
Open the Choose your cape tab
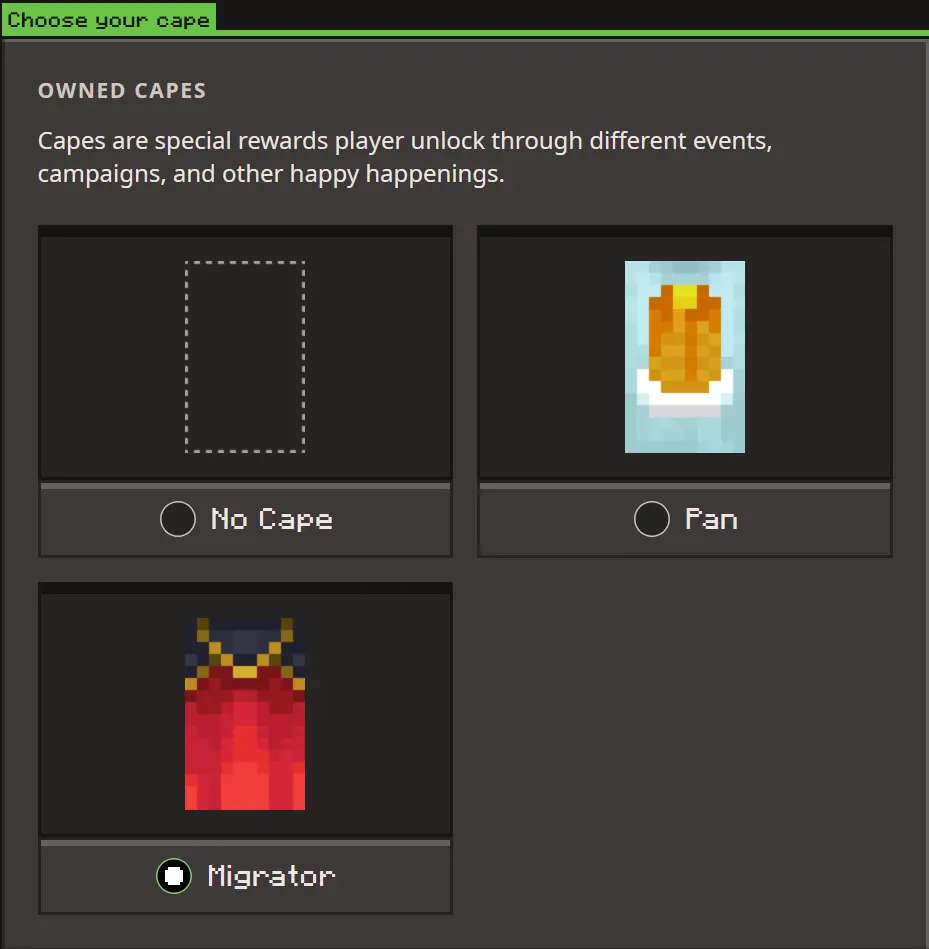[108, 18]
